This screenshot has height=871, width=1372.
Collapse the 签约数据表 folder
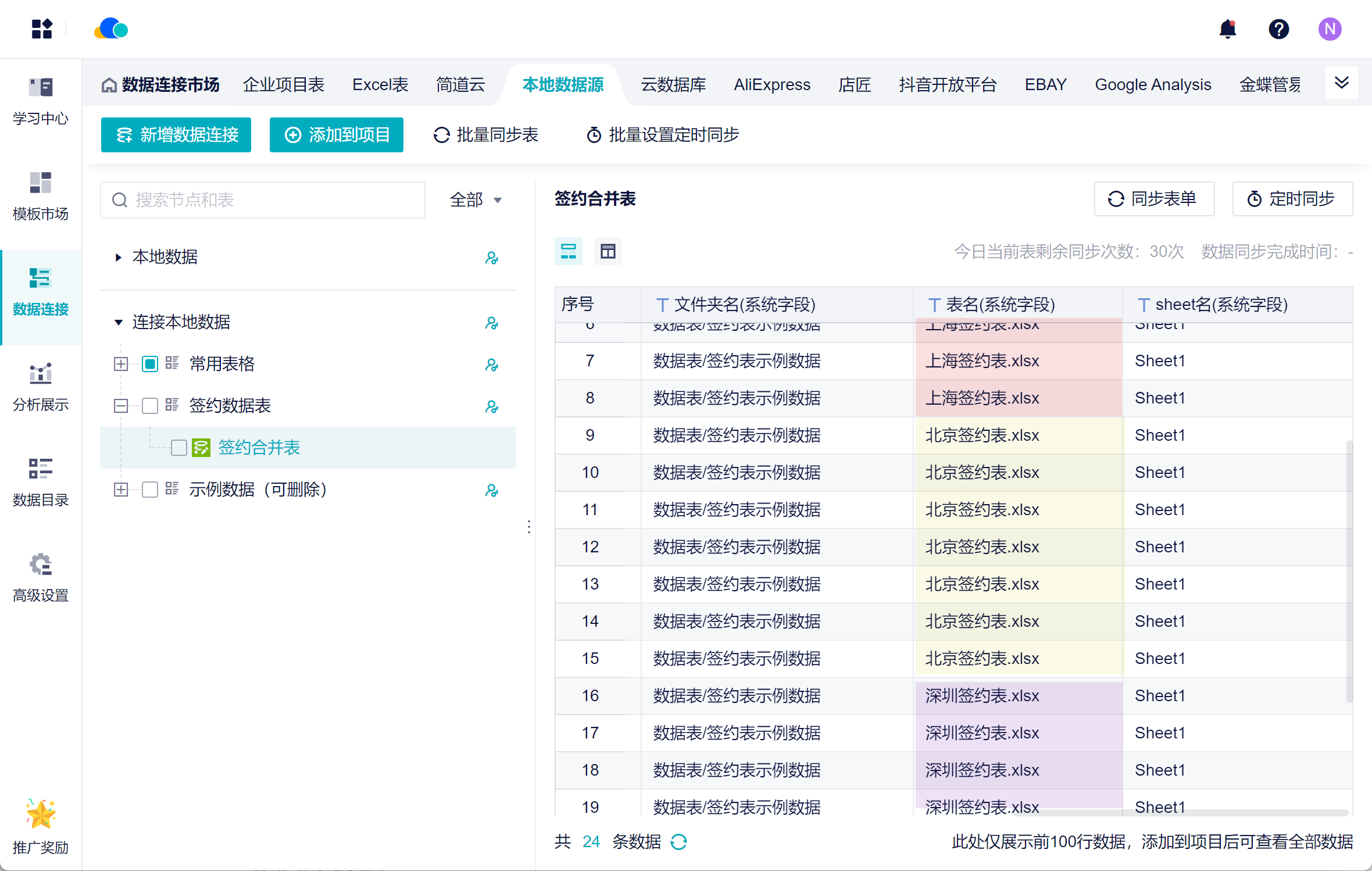[121, 406]
